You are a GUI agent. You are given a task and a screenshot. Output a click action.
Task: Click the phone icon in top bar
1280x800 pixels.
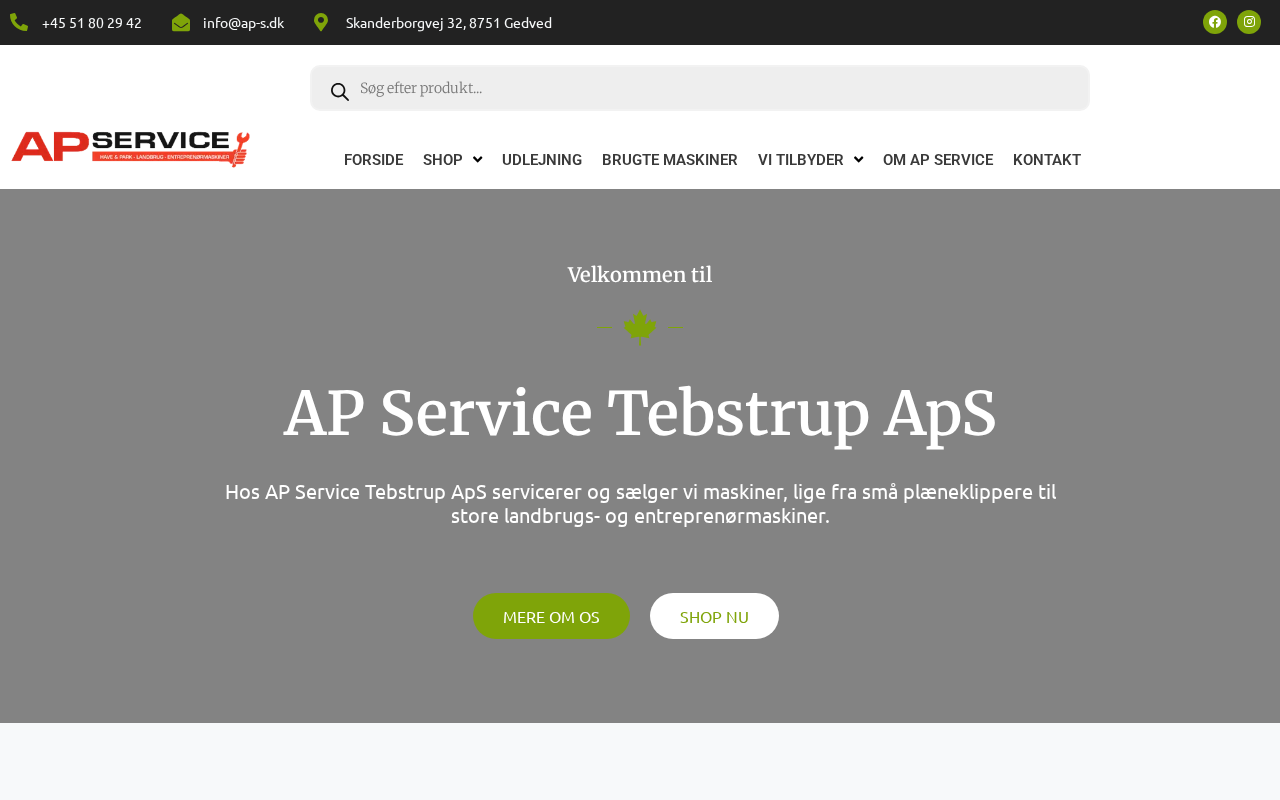click(x=19, y=22)
